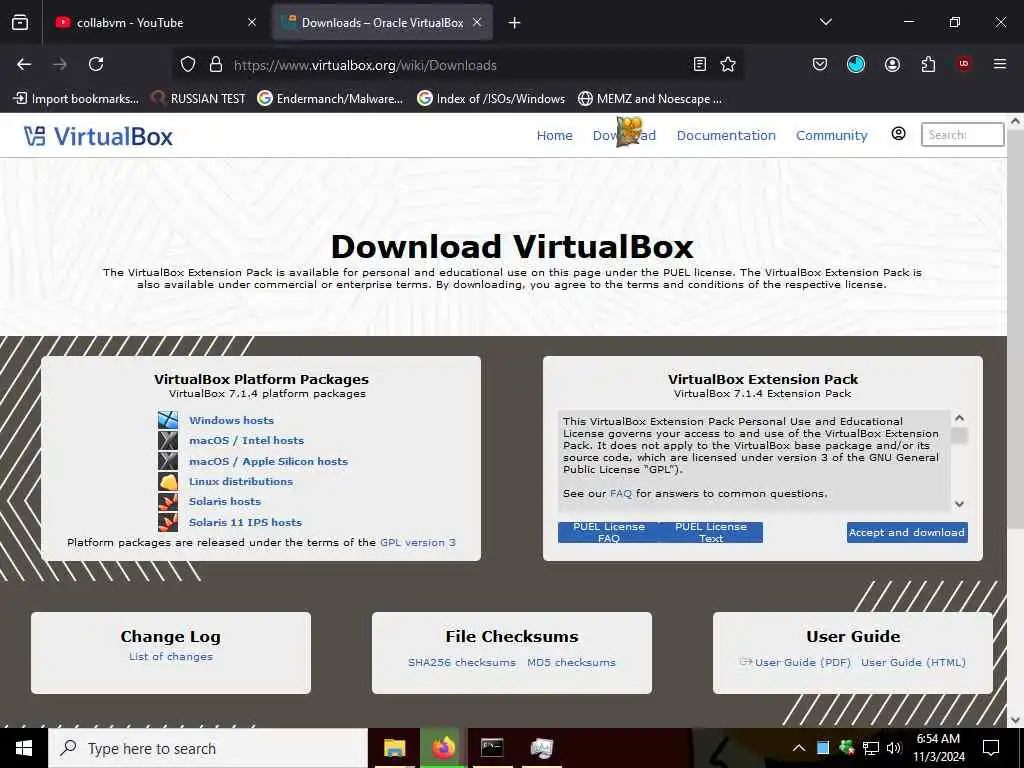Viewport: 1024px width, 768px height.
Task: Open the Firefox View icon
Action: pyautogui.click(x=20, y=22)
